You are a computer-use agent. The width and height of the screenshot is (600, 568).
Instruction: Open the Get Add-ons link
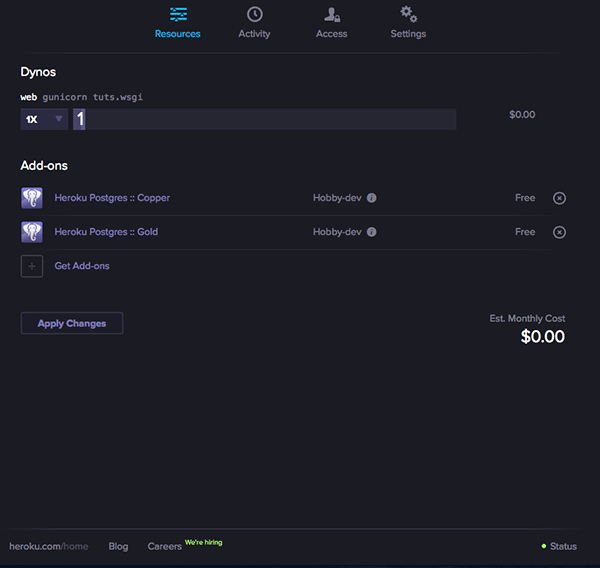pos(82,266)
